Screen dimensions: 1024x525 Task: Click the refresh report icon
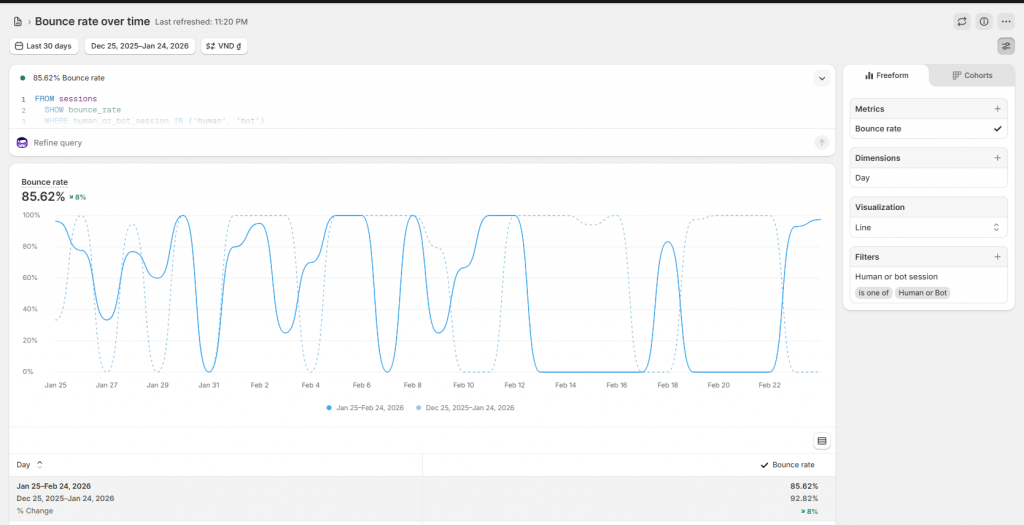[961, 22]
